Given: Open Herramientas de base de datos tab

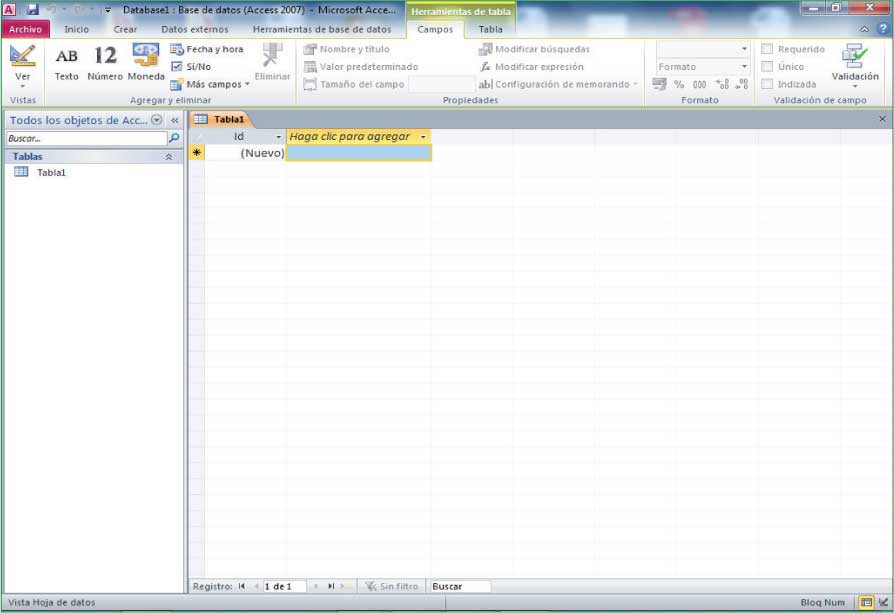Looking at the screenshot, I should point(322,29).
